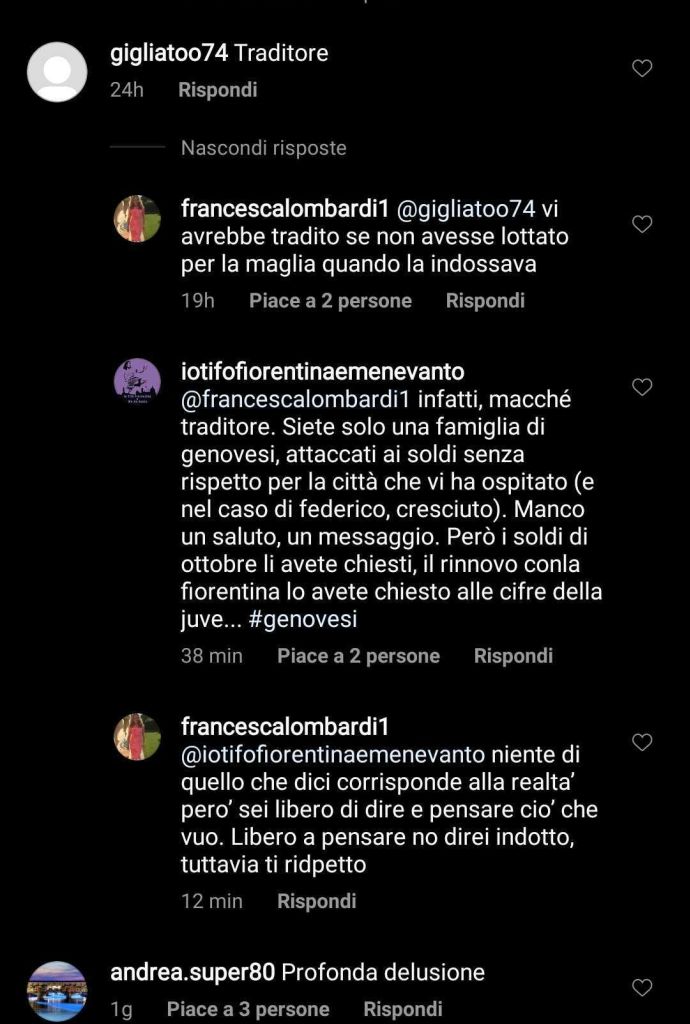Screen dimensions: 690x1024
Task: Open gigliatoo74's default profile avatar
Action: [57, 72]
